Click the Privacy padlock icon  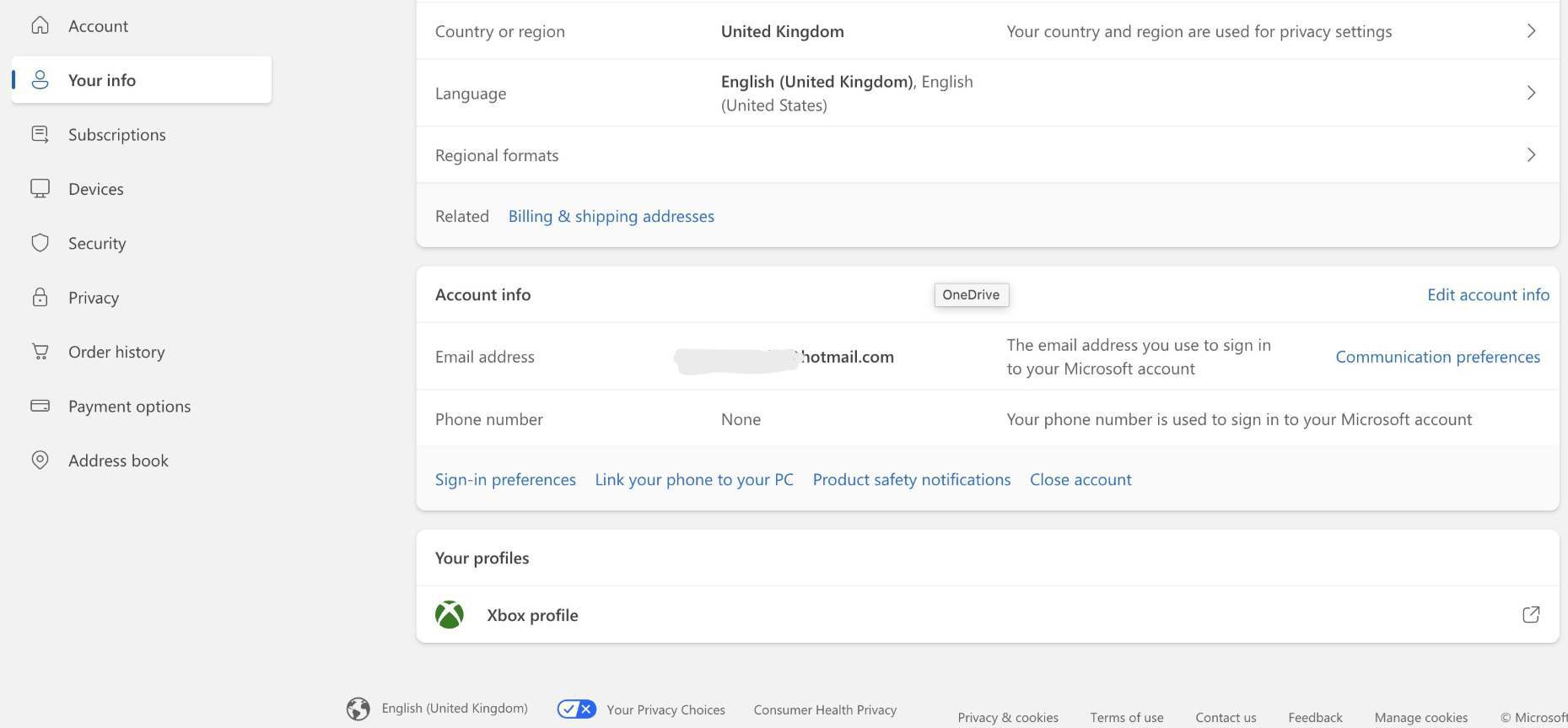(x=40, y=297)
